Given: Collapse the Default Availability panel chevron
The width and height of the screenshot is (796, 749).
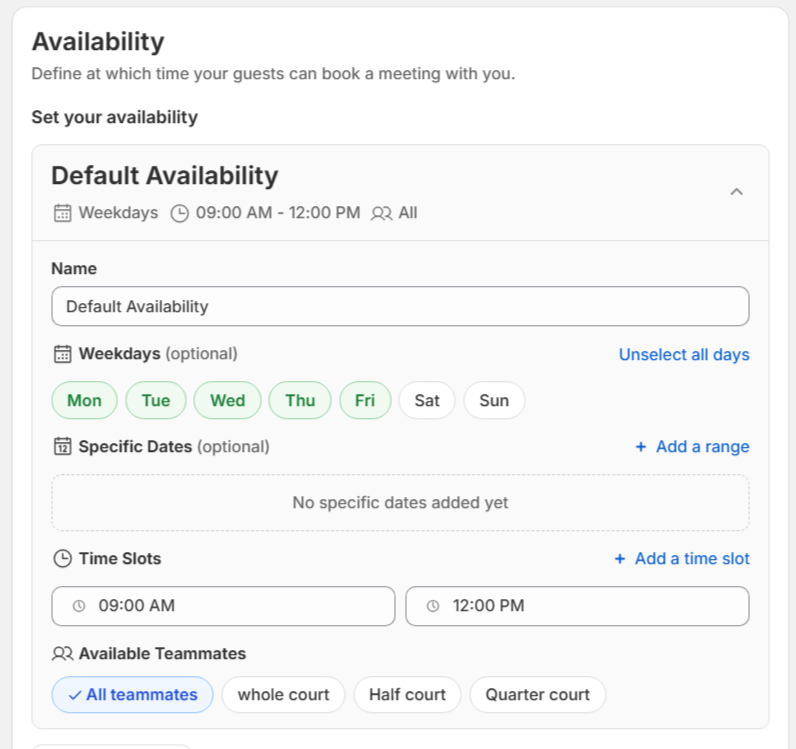Looking at the screenshot, I should pyautogui.click(x=736, y=192).
